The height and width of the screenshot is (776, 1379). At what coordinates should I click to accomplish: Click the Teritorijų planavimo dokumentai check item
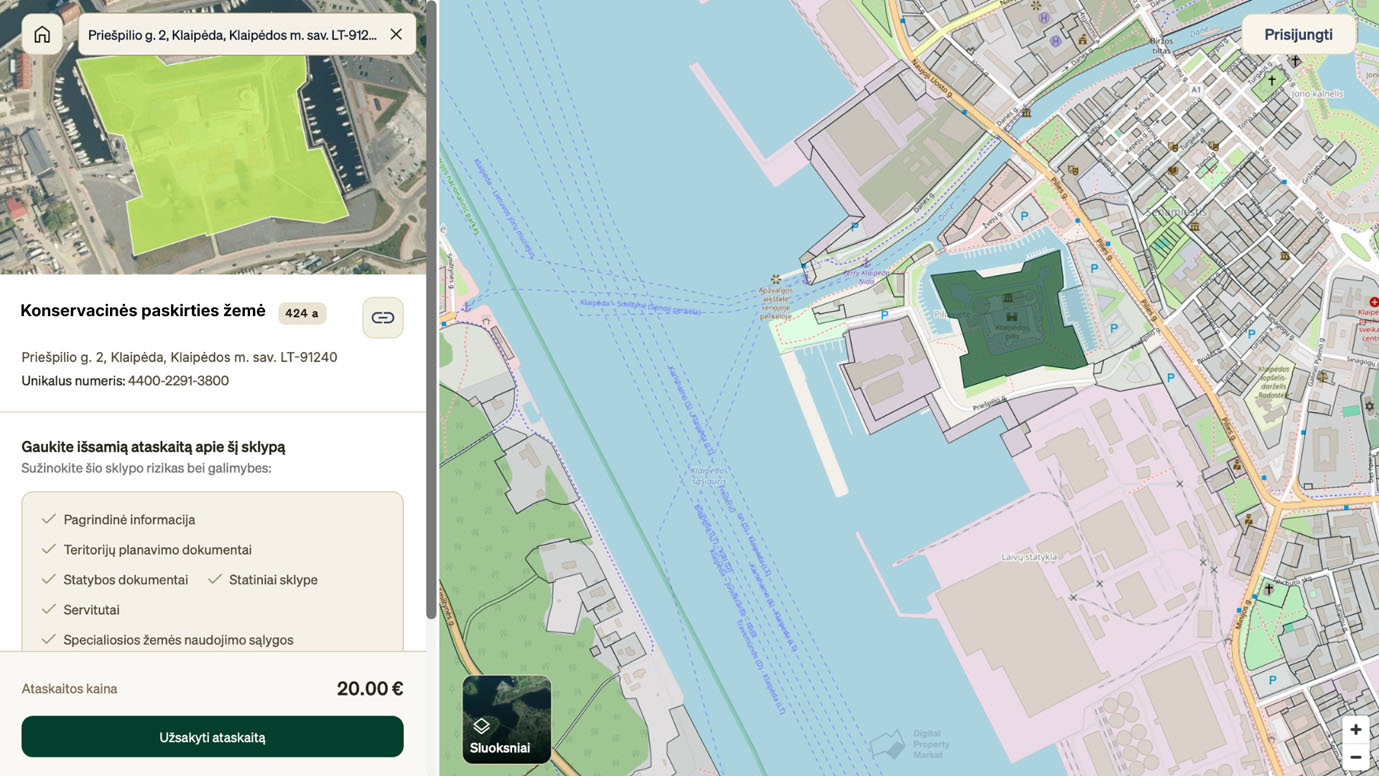click(157, 550)
